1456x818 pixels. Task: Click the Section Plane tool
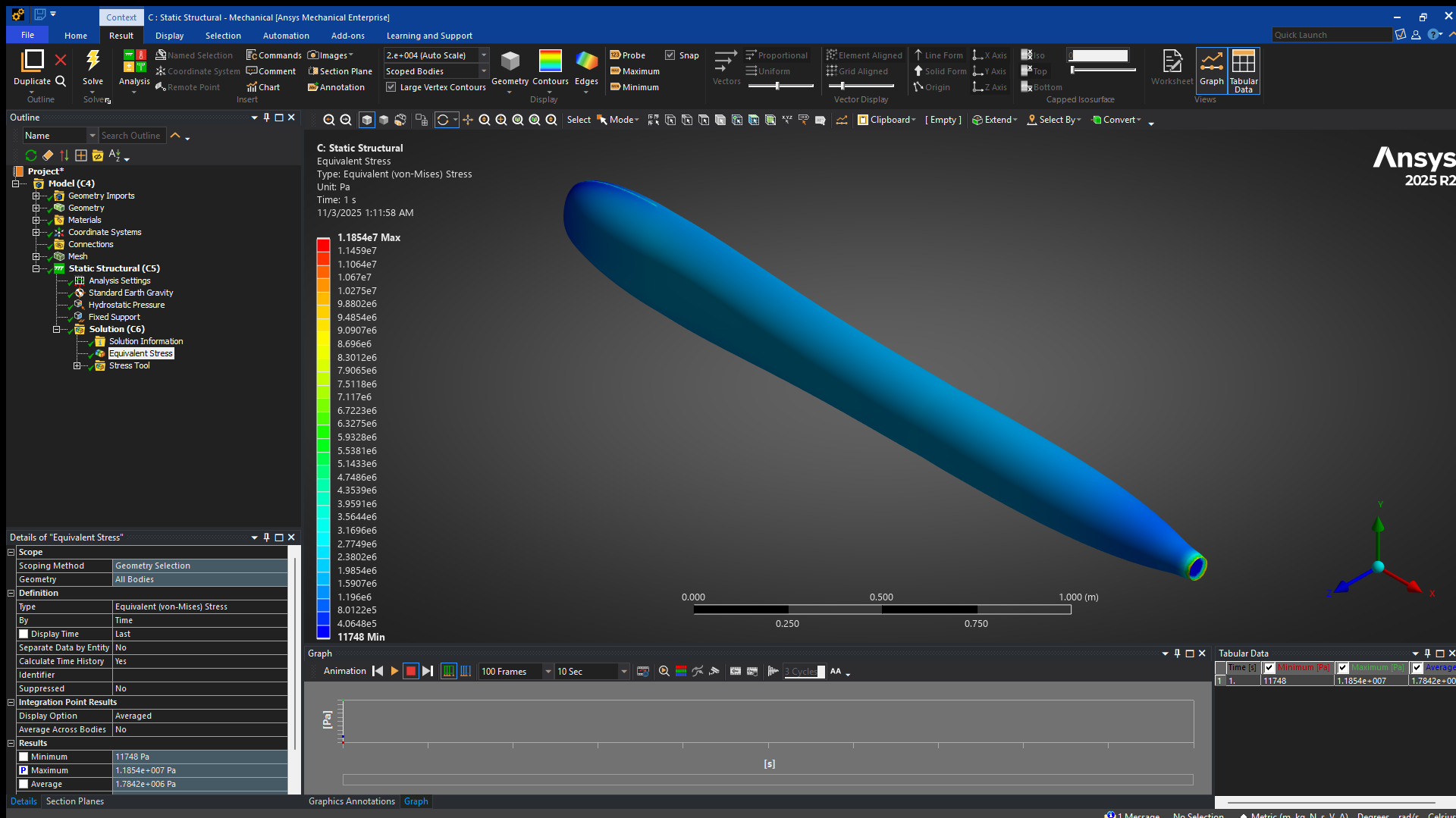coord(339,71)
